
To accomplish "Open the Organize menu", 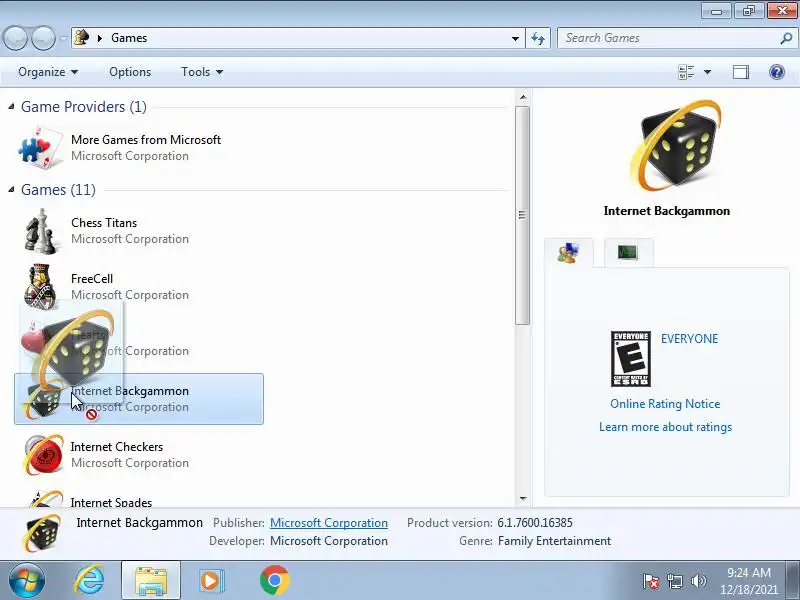I will pyautogui.click(x=48, y=72).
